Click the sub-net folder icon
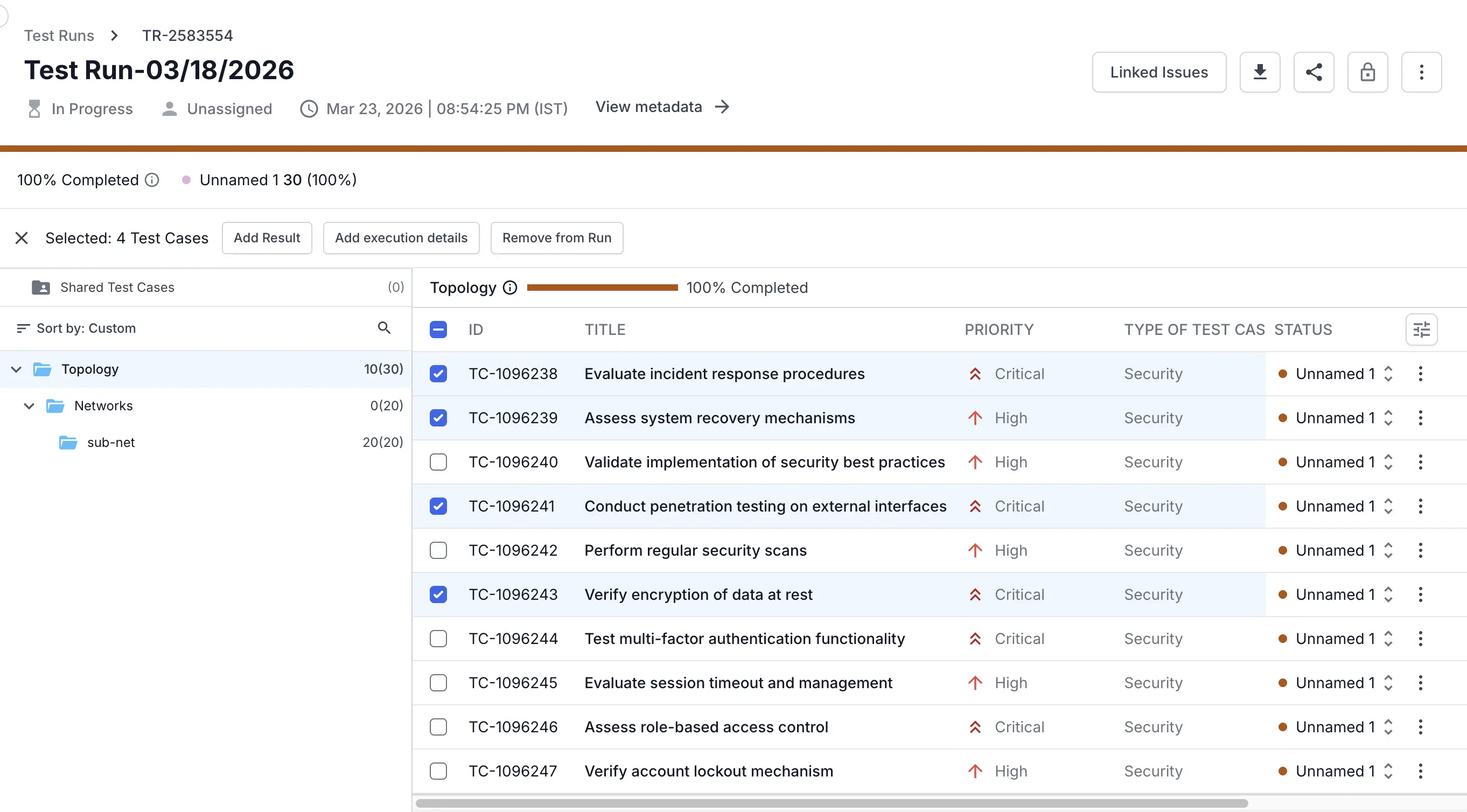This screenshot has width=1467, height=812. pos(68,443)
